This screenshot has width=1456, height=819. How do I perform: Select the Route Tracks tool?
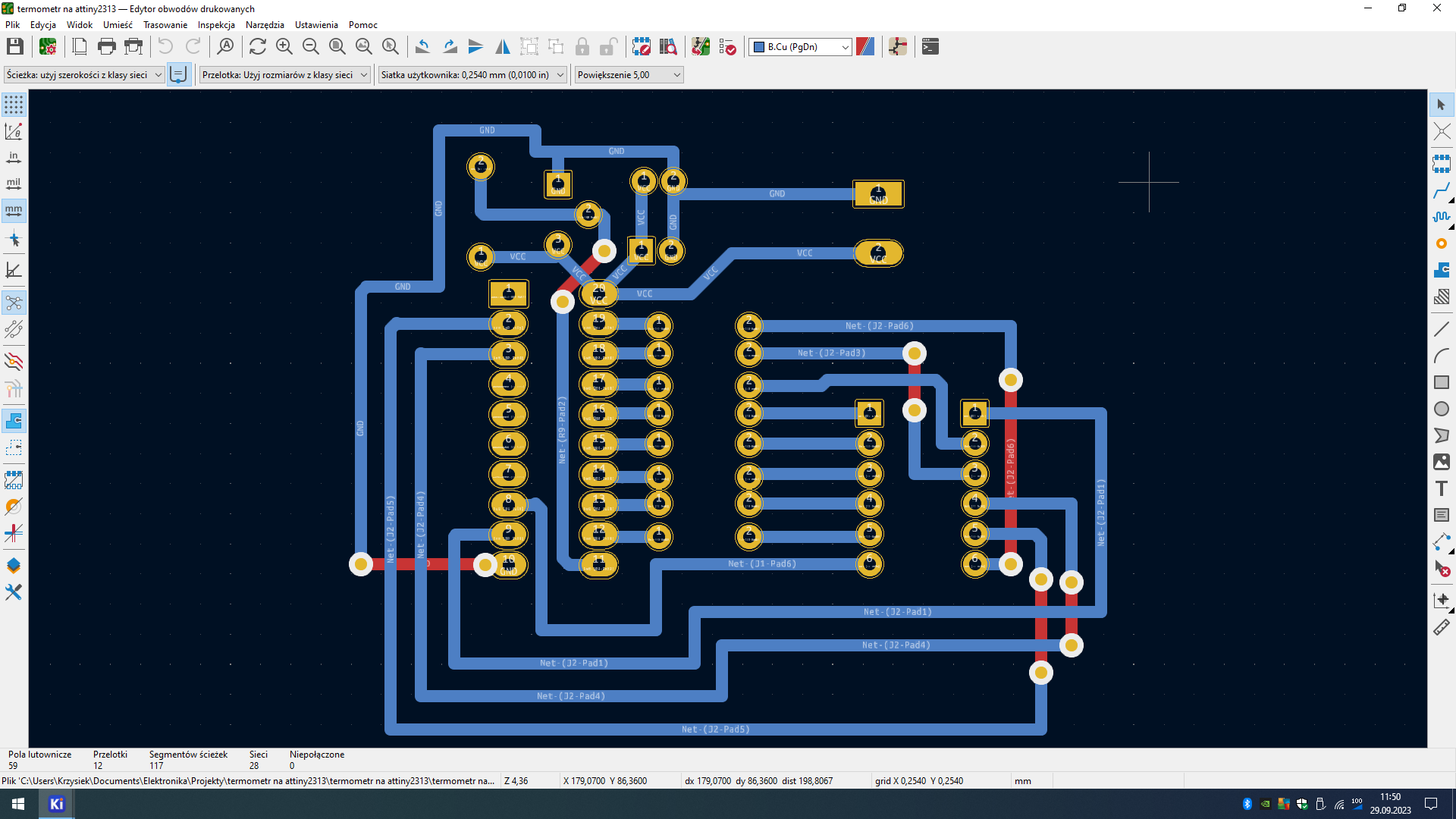point(1442,190)
